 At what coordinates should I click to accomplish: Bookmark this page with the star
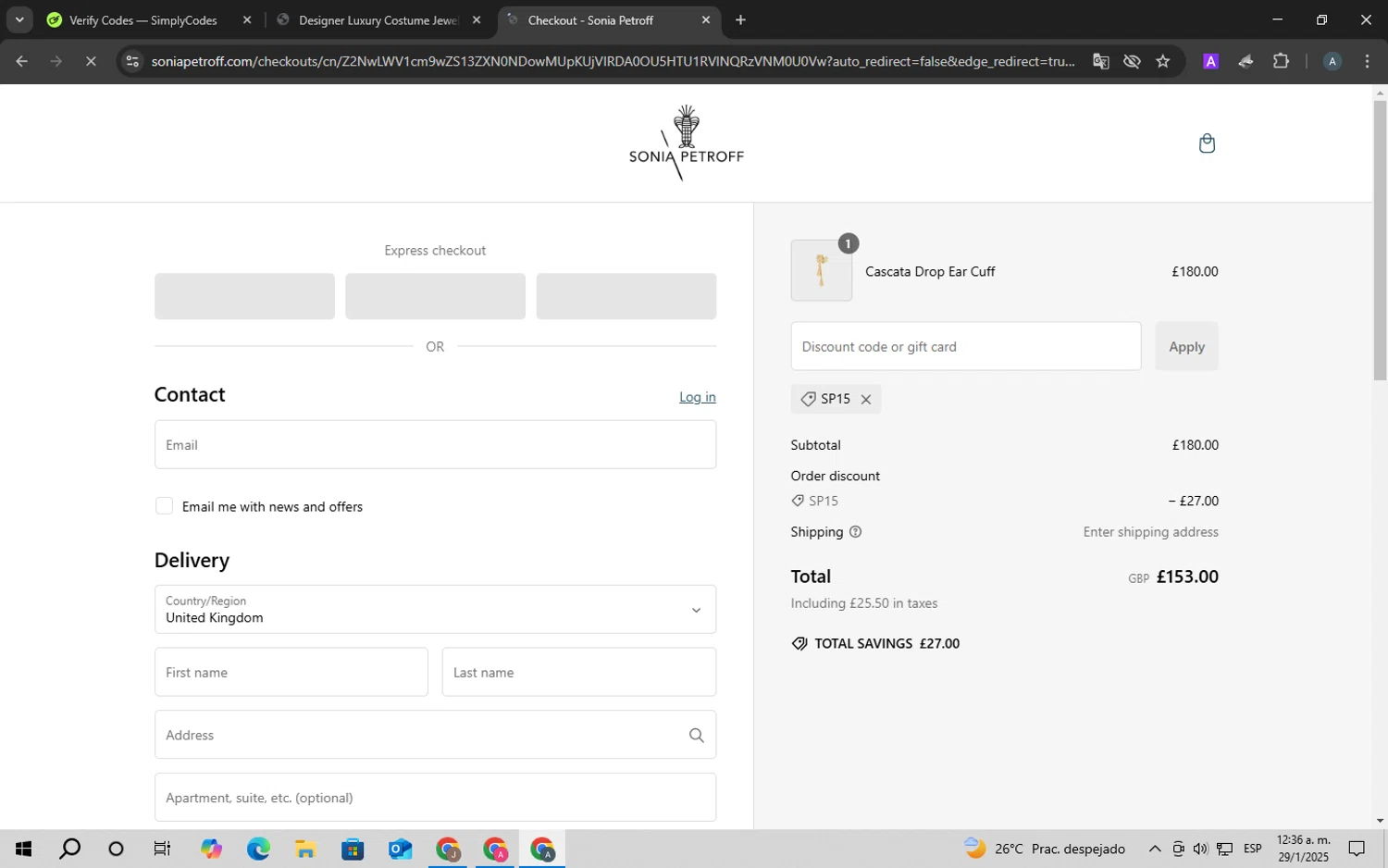(x=1163, y=61)
